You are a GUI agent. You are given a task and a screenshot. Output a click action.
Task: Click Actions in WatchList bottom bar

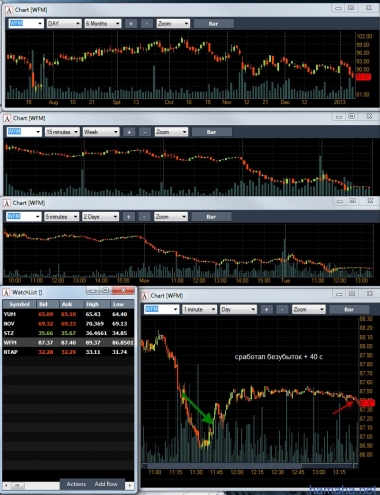click(76, 484)
